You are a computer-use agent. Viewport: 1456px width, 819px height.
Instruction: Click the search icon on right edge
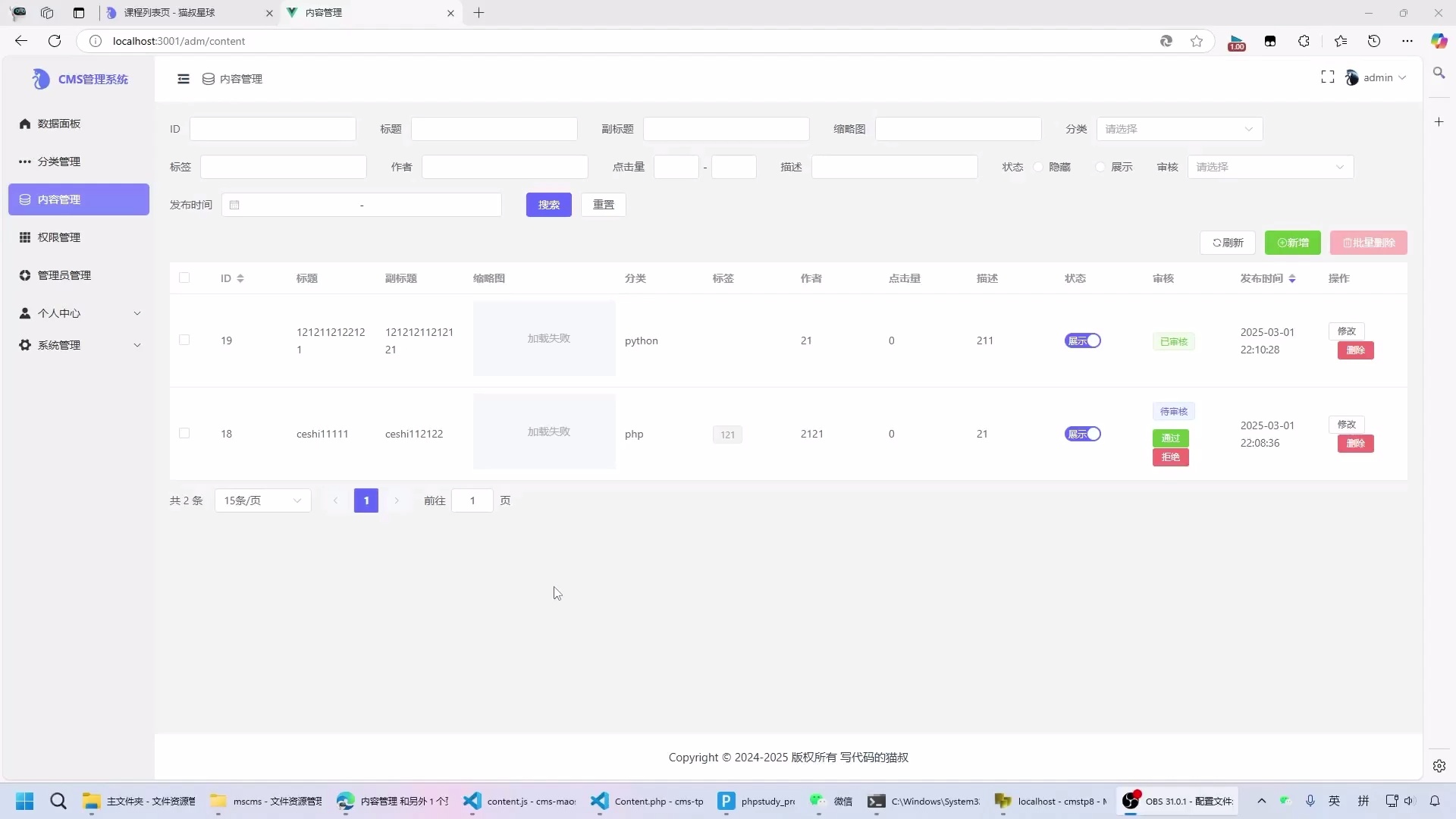pyautogui.click(x=1439, y=72)
